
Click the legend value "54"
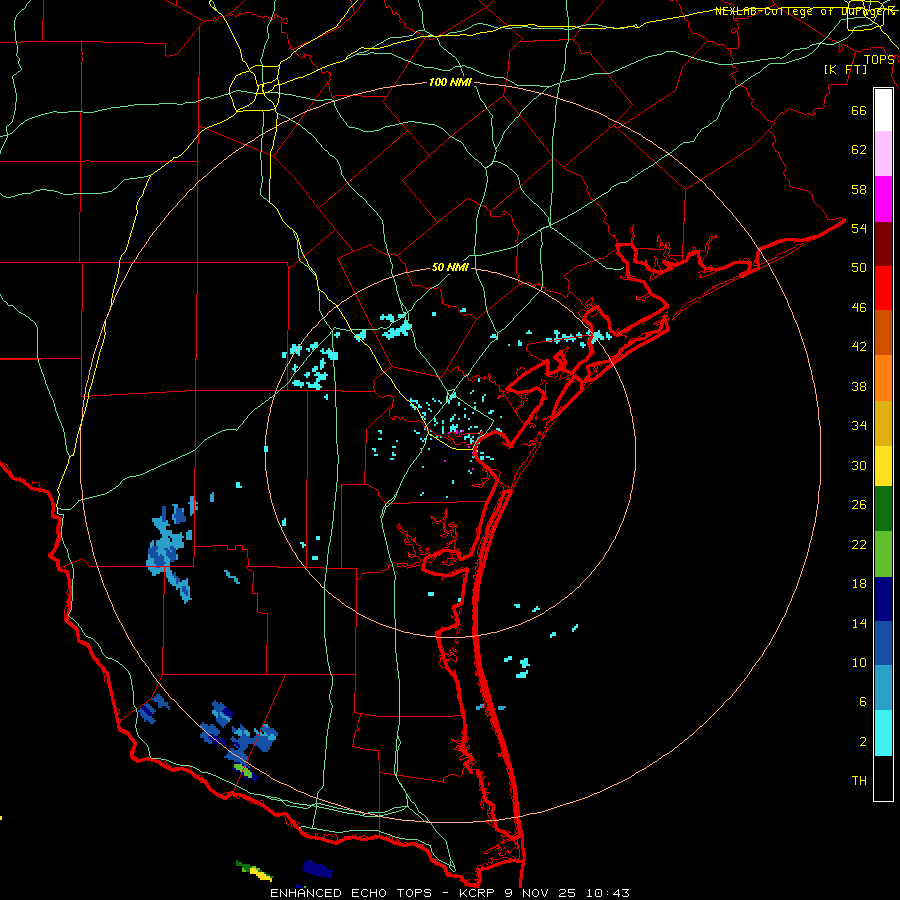(x=859, y=228)
